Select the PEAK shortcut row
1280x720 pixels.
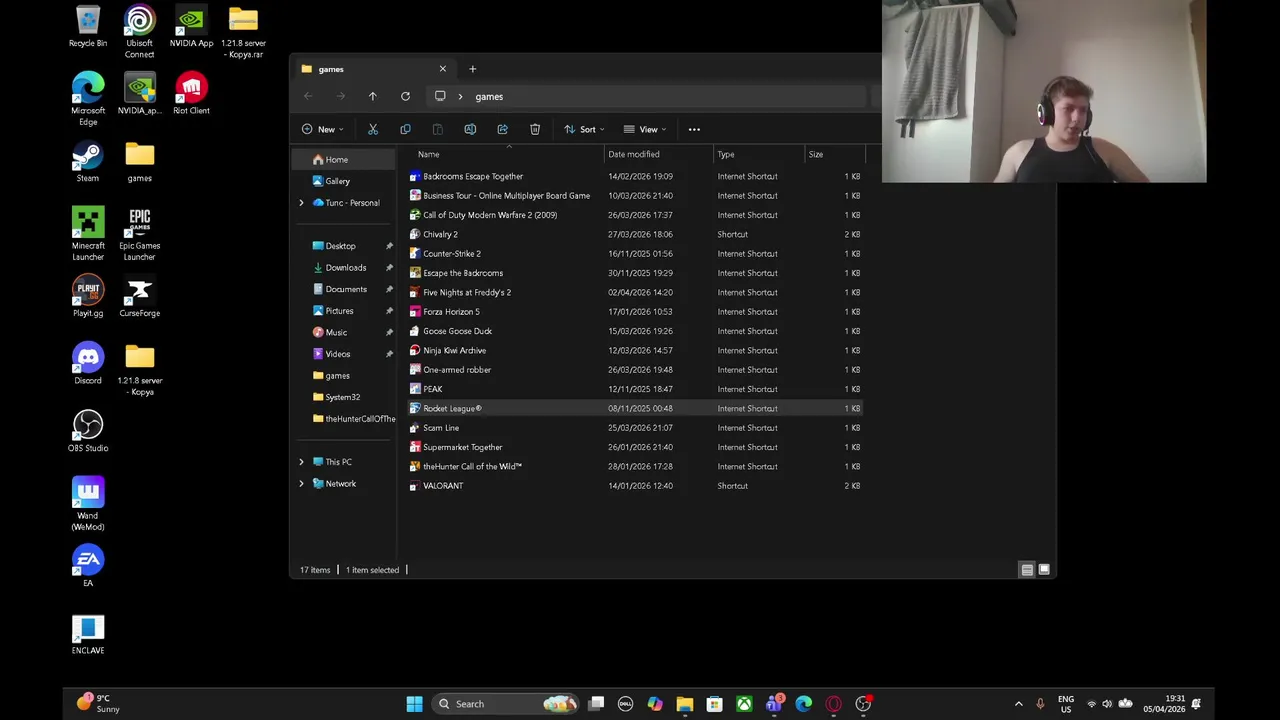click(634, 389)
